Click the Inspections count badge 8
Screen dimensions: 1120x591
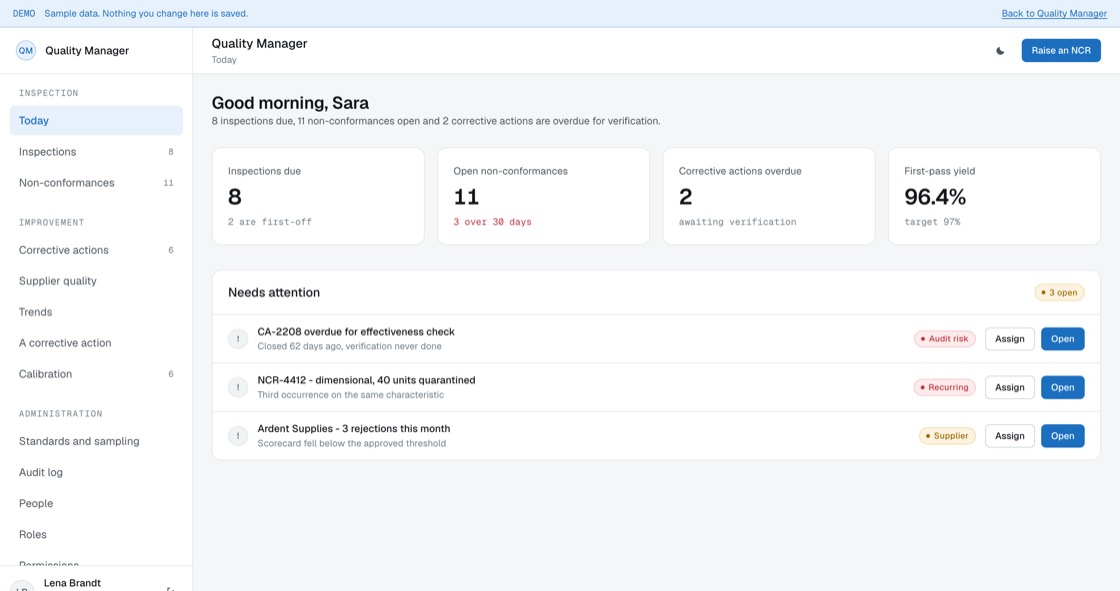click(171, 152)
